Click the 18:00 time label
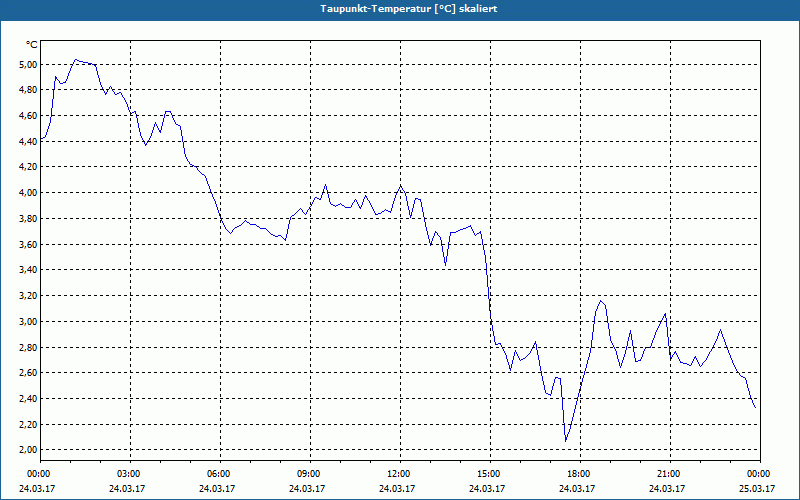The height and width of the screenshot is (500, 800). 580,474
